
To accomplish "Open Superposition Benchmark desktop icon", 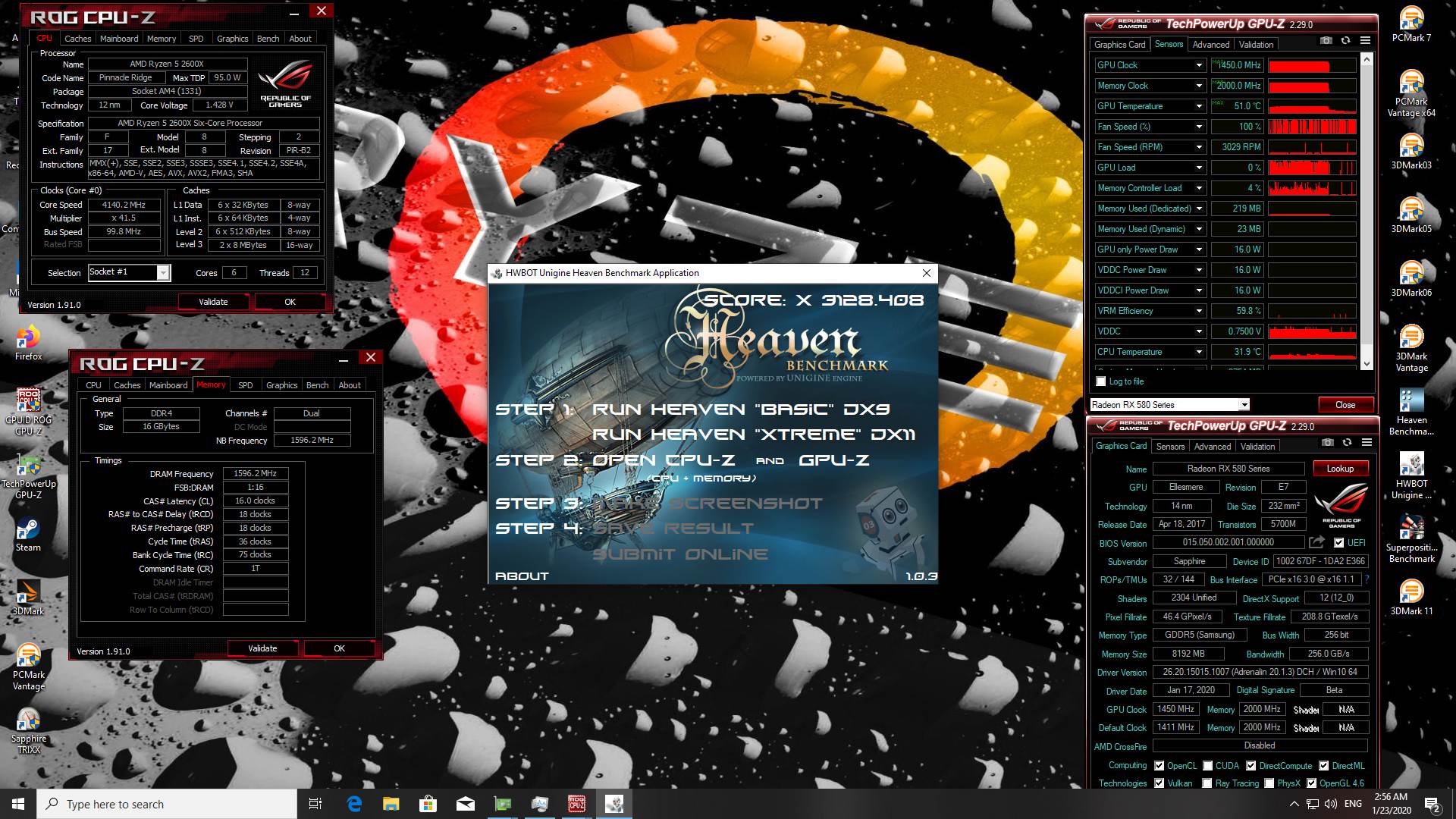I will [x=1411, y=540].
